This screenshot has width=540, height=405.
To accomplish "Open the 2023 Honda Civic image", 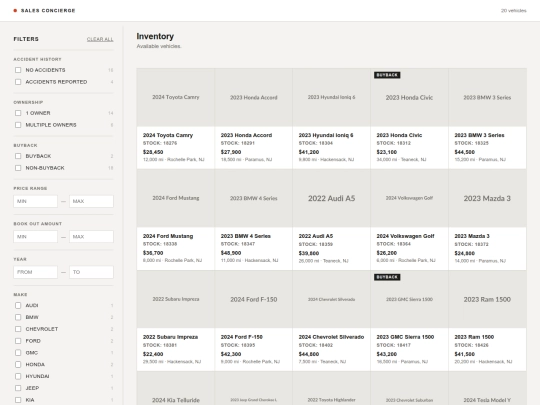I will 409,97.
